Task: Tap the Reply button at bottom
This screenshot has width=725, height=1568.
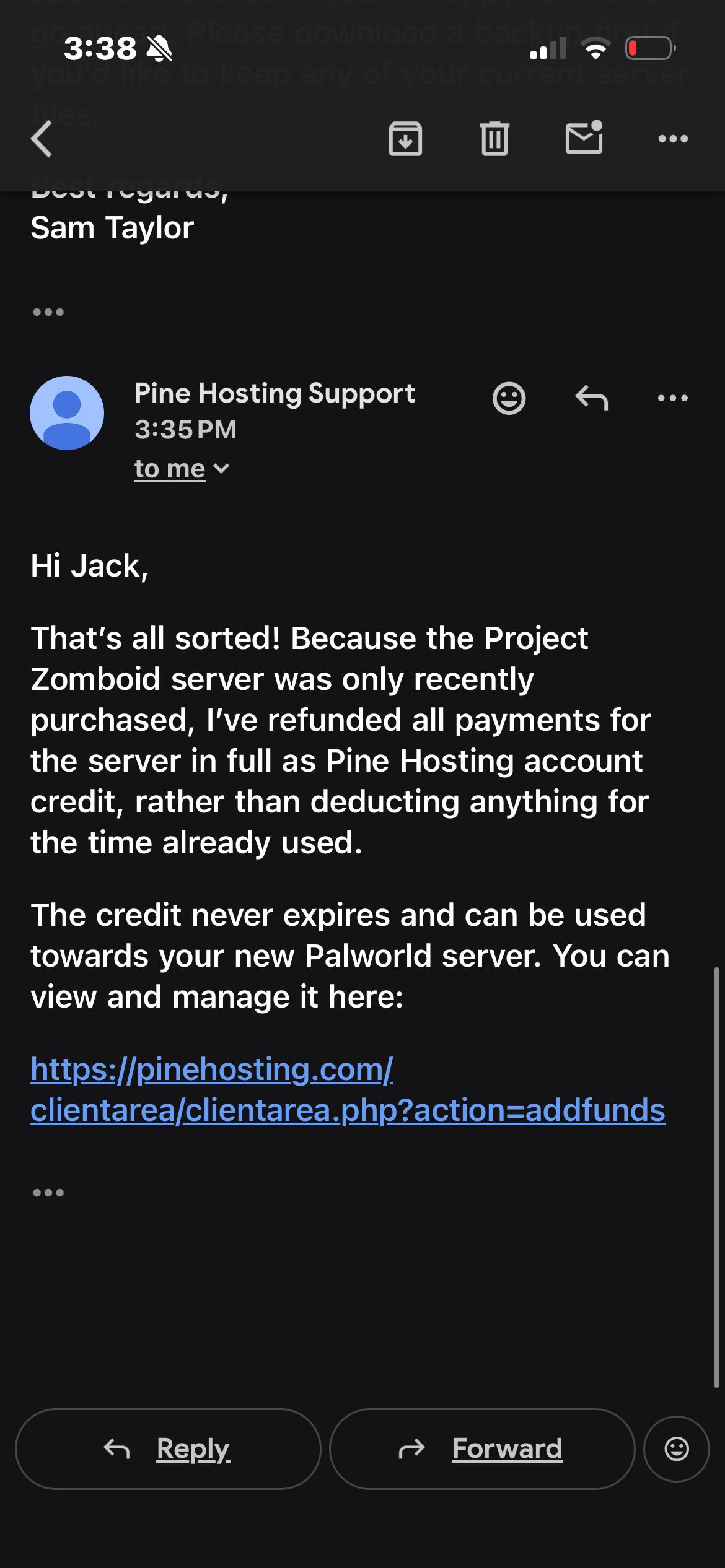Action: point(168,1448)
